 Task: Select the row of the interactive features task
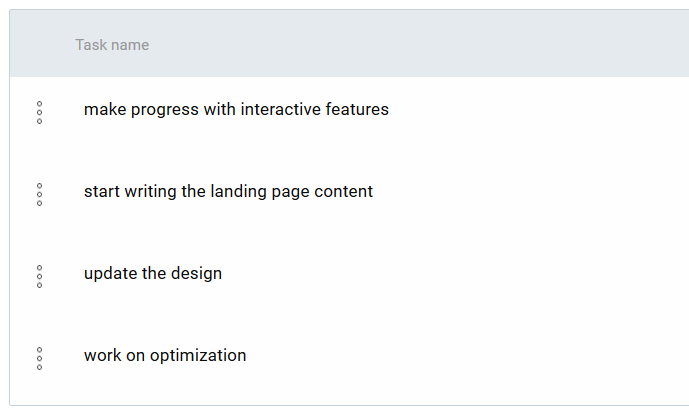(349, 113)
